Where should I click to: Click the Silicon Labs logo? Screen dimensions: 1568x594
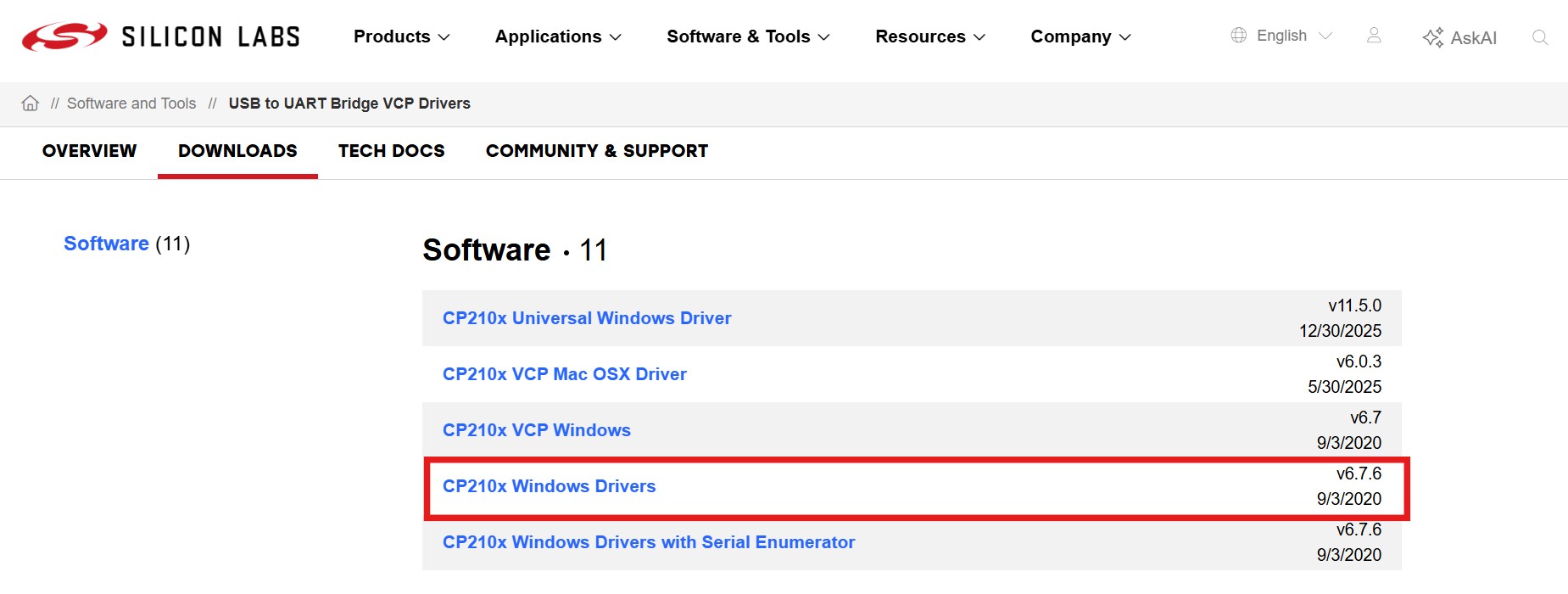coord(161,36)
